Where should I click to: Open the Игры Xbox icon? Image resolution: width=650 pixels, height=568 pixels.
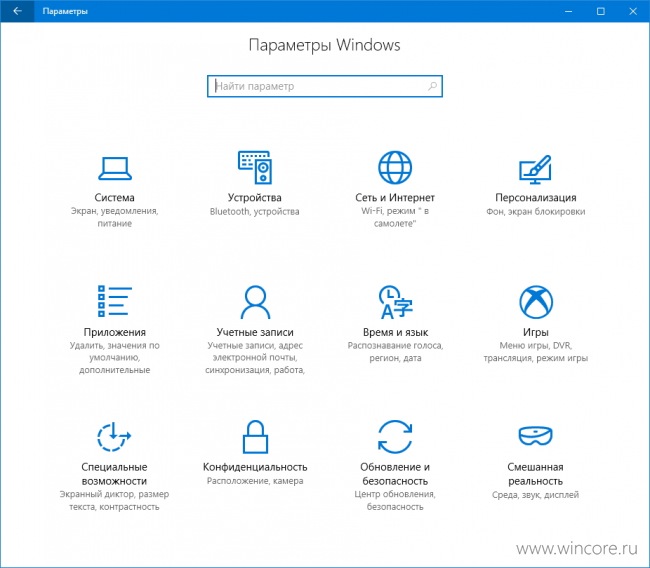(x=536, y=301)
